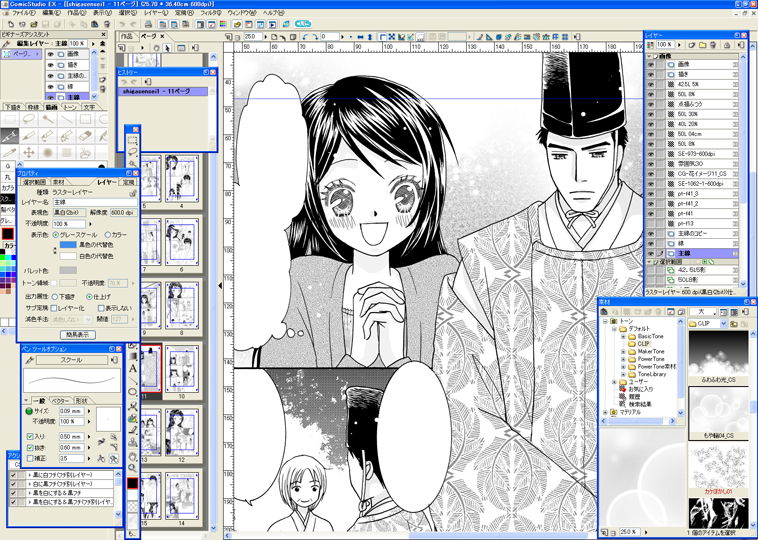Hide the 画像 layer via its eye icon

point(651,64)
